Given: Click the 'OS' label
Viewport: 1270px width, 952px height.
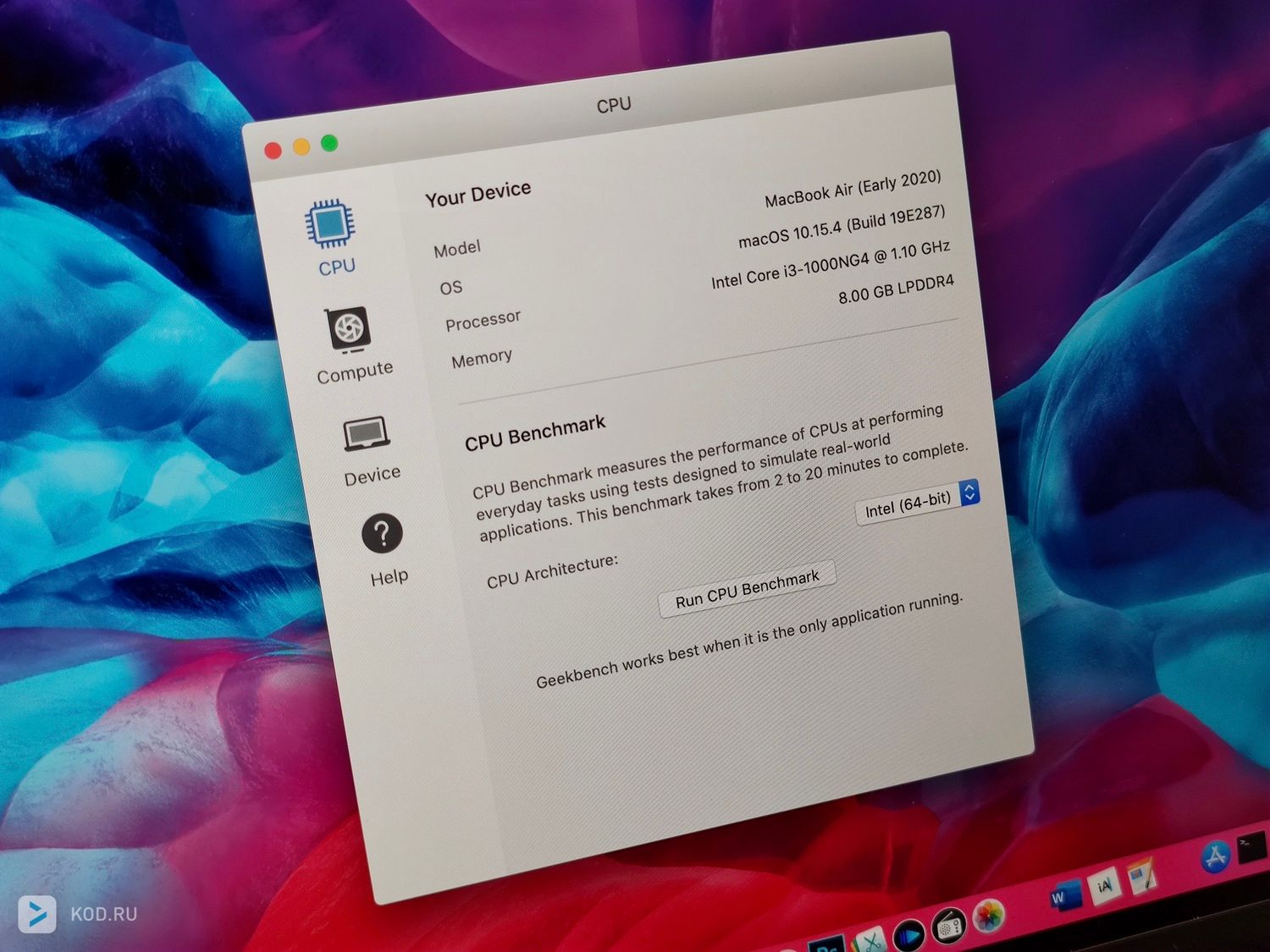Looking at the screenshot, I should point(451,288).
